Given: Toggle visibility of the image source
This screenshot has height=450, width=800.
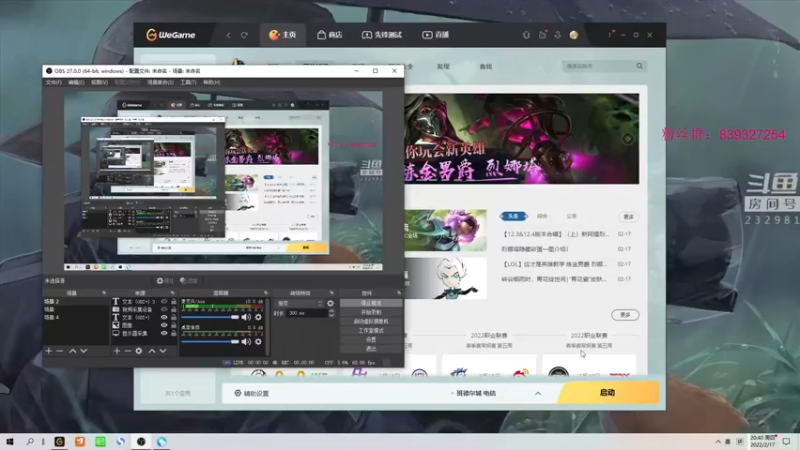Looking at the screenshot, I should 164,325.
